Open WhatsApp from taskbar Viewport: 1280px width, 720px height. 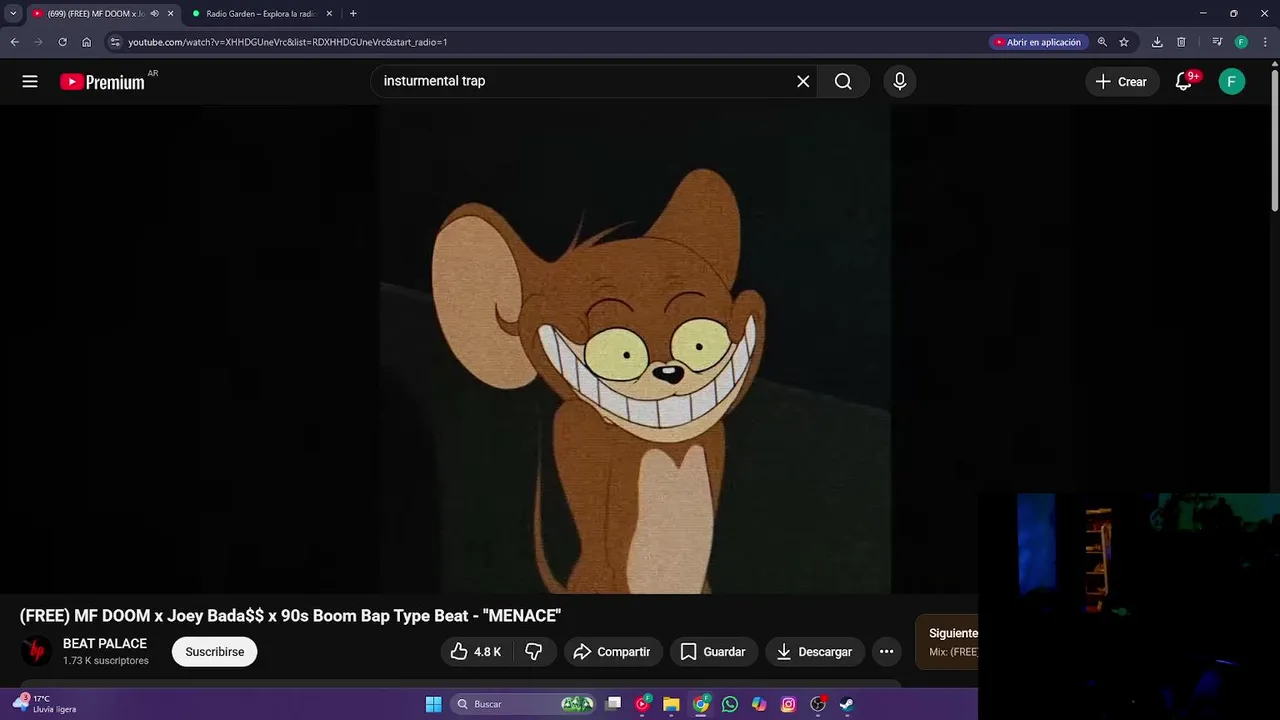point(730,704)
